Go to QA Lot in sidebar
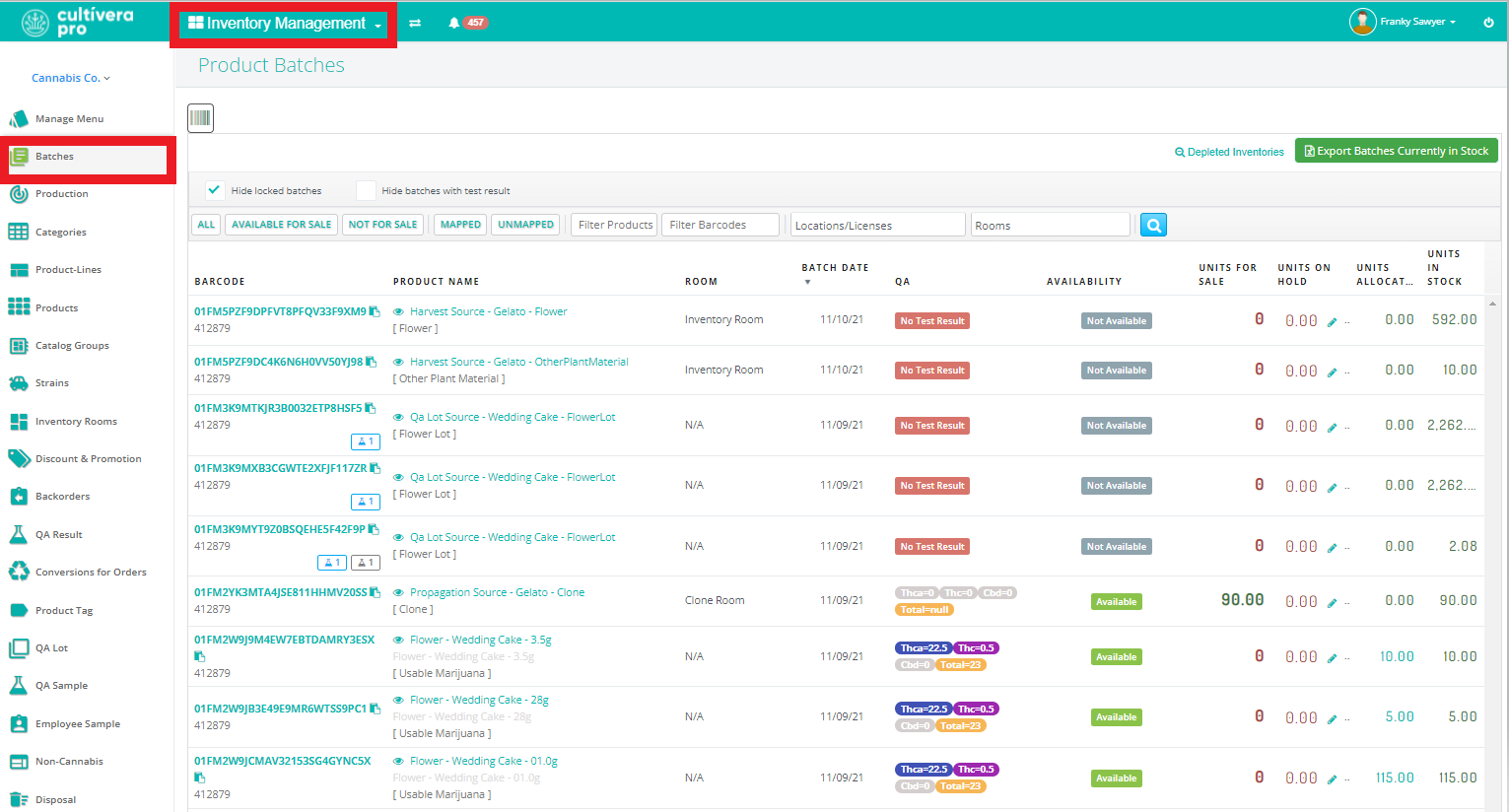Screen dimensions: 1509x812 pos(51,648)
